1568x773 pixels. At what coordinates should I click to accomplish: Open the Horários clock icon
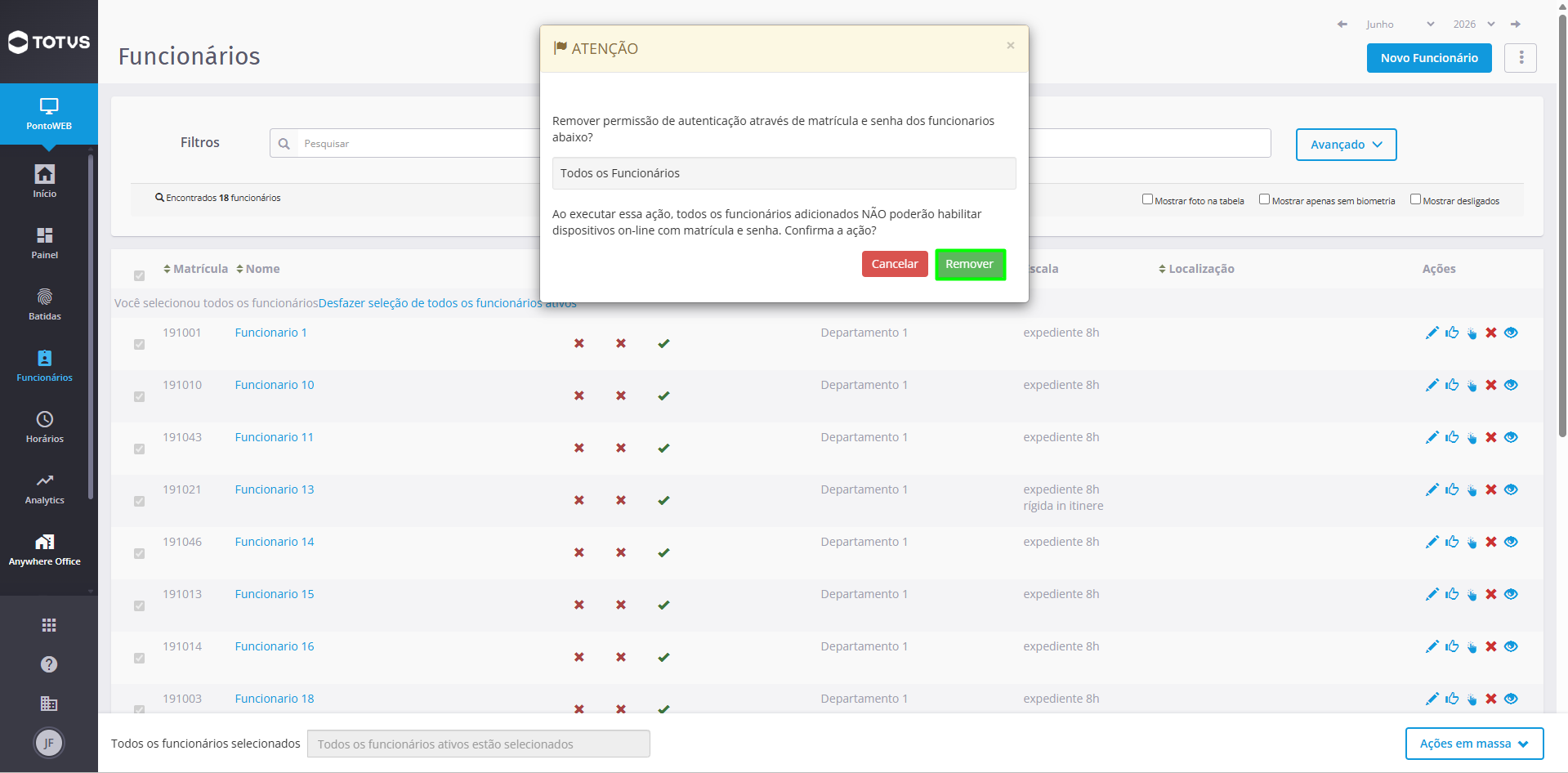pyautogui.click(x=45, y=419)
